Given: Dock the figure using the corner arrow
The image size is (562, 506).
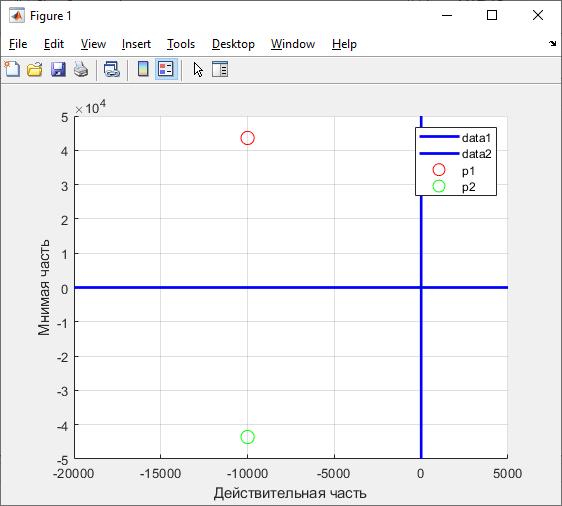Looking at the screenshot, I should (x=552, y=44).
